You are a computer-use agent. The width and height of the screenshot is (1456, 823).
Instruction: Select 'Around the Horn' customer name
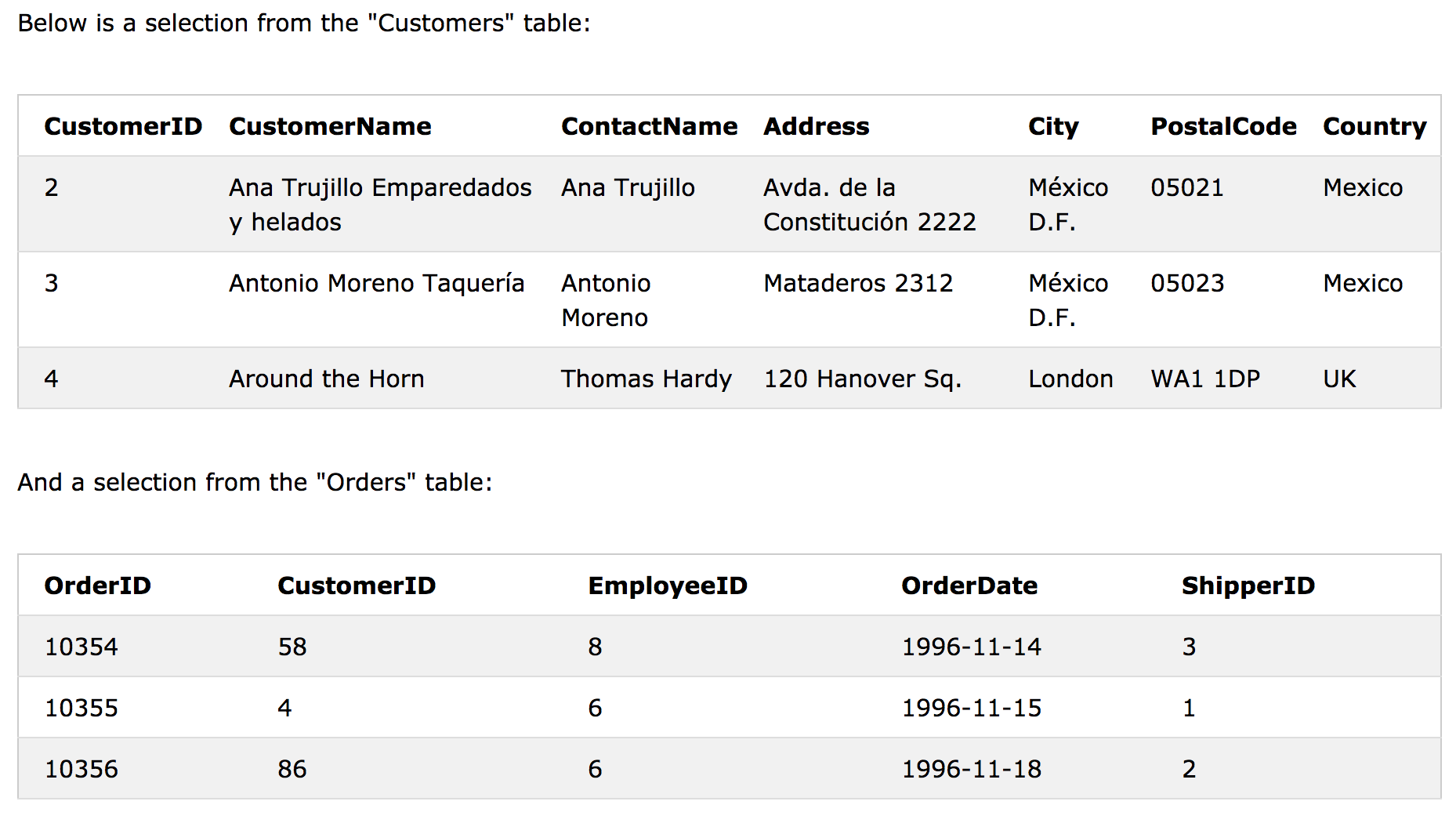pos(326,379)
